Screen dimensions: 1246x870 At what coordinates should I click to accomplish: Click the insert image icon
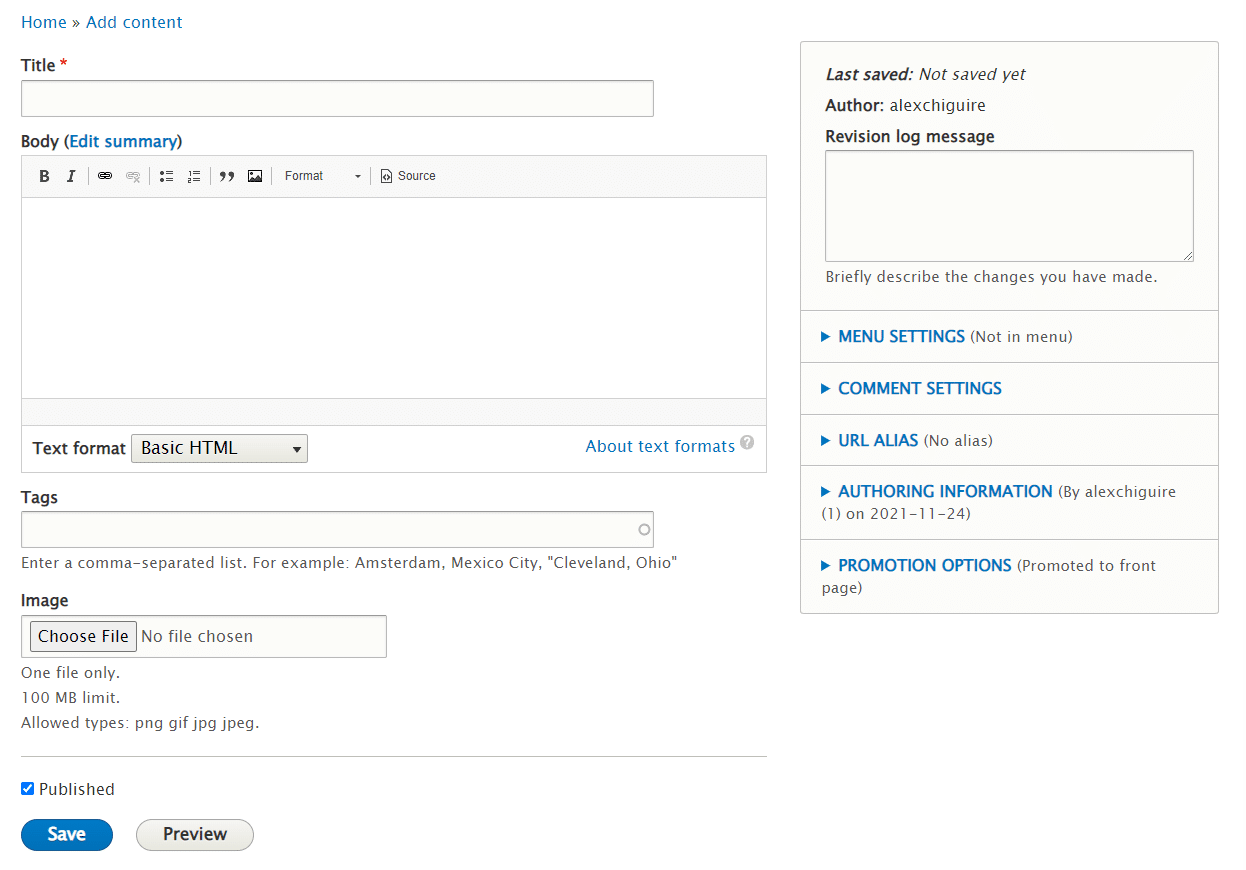click(x=255, y=176)
